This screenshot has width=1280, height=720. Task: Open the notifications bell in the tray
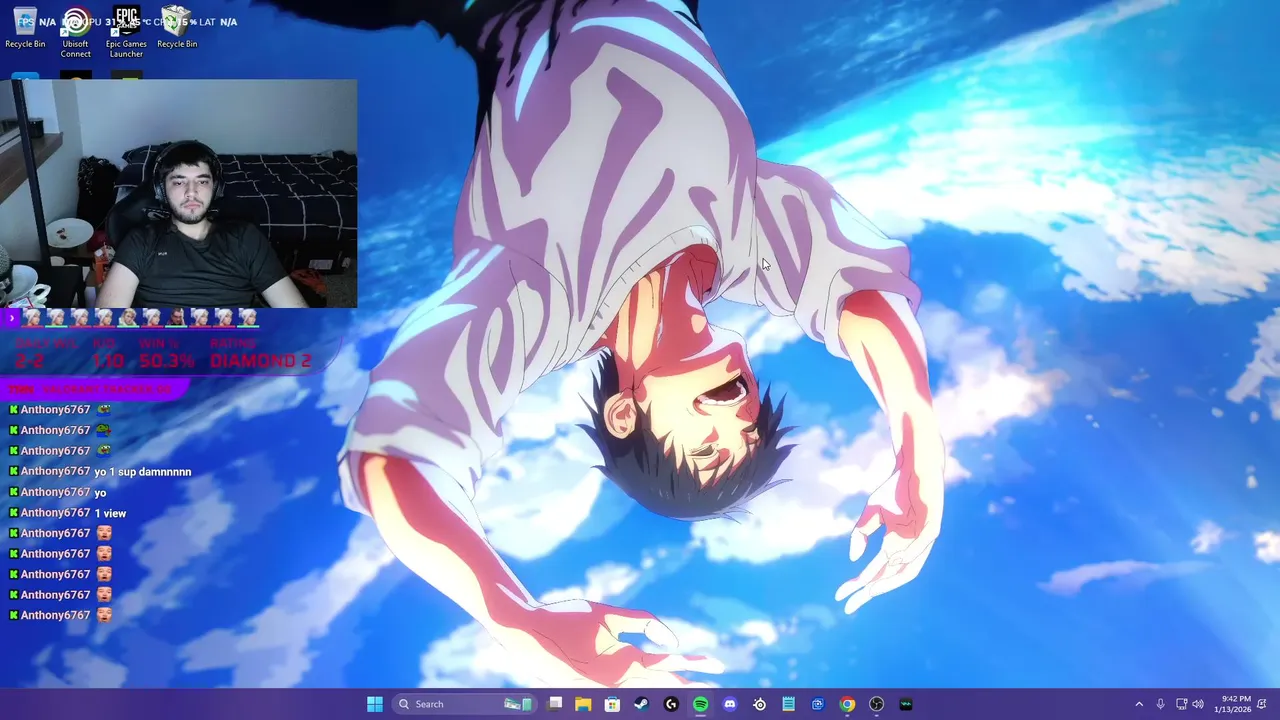coord(1262,704)
